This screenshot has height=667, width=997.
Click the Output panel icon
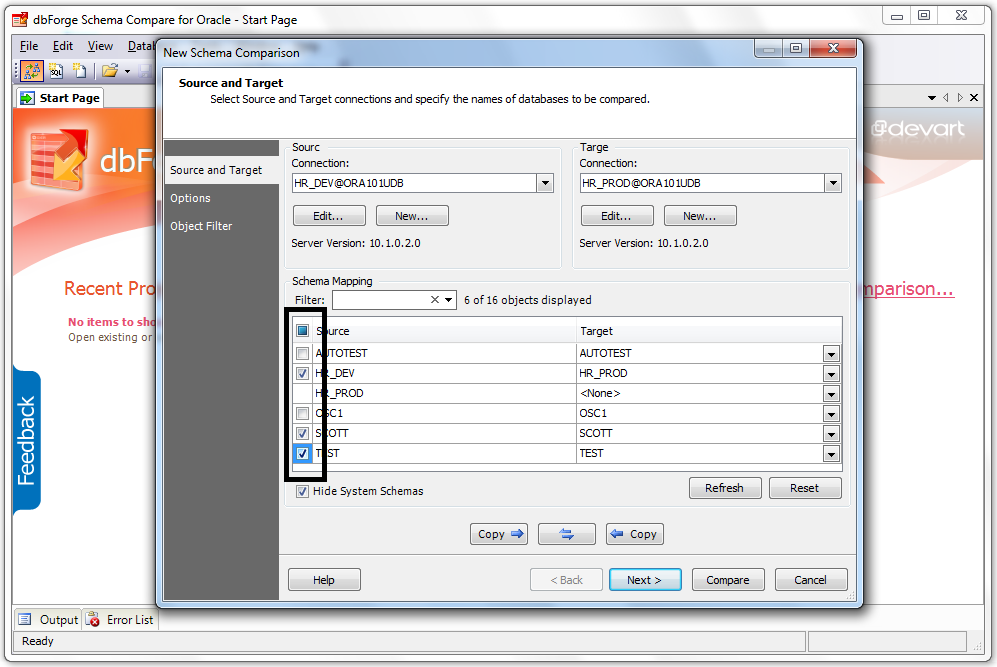[25, 619]
